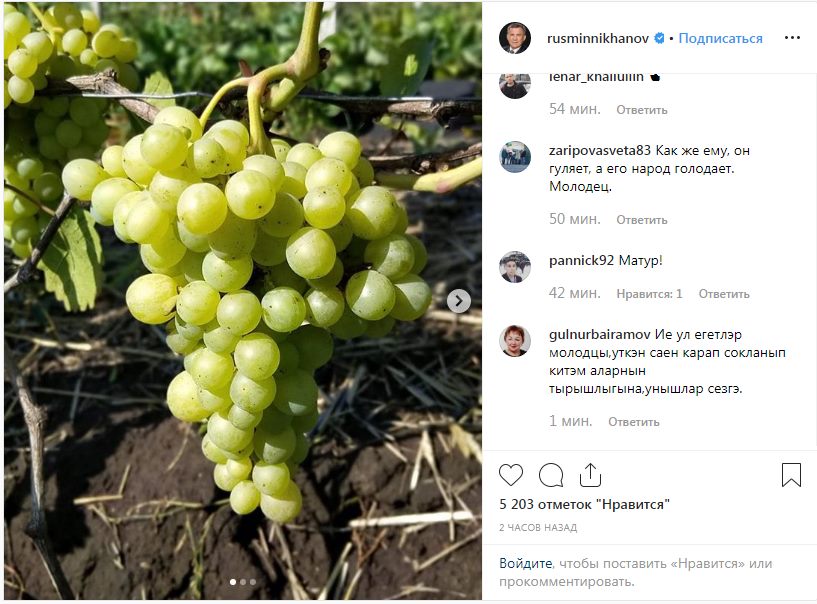Reply to zaripovasveta83's comment
This screenshot has width=817, height=604.
click(642, 220)
